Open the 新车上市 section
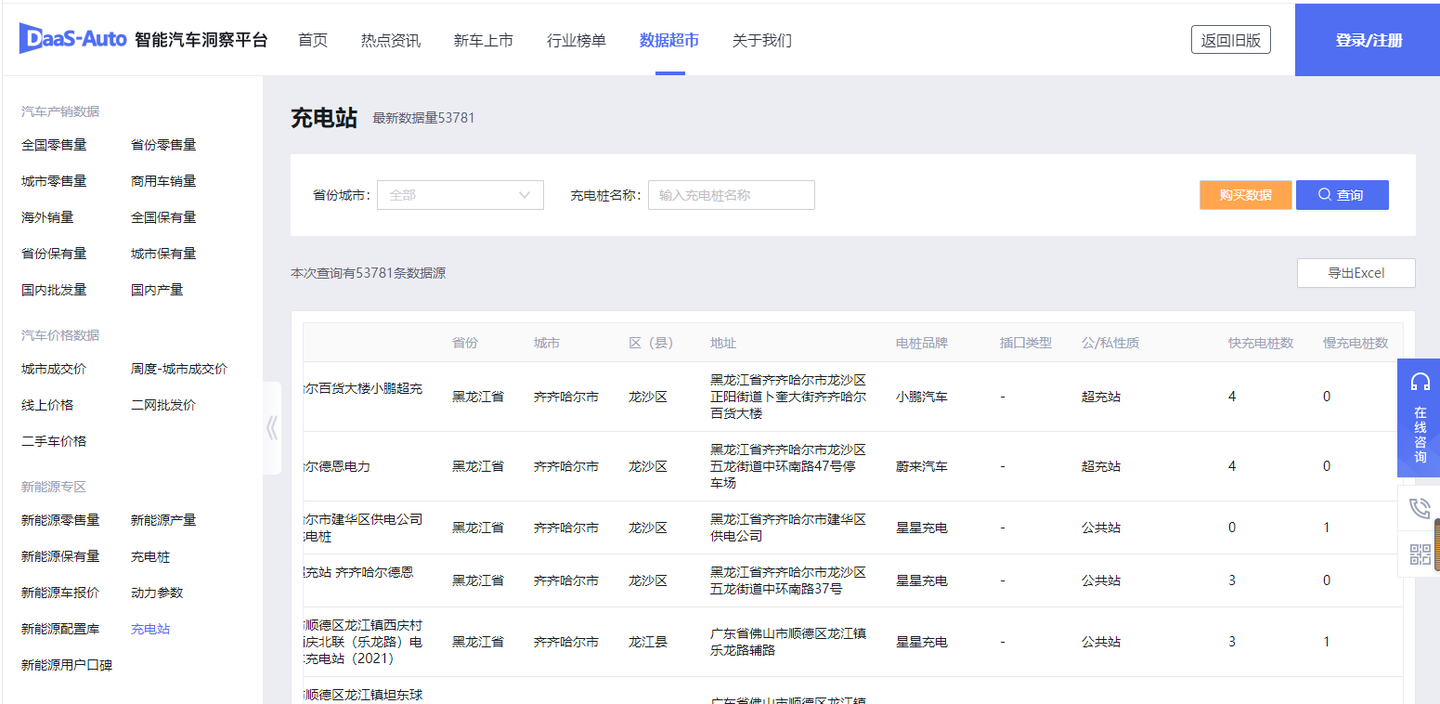Screen dimensions: 1440x704 [x=483, y=40]
